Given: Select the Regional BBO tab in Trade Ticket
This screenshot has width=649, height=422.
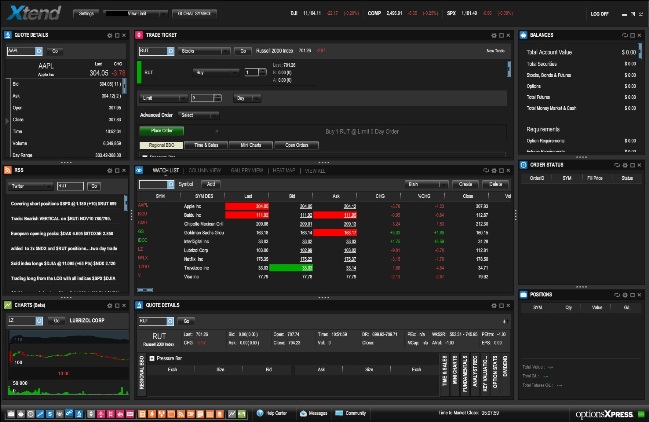Looking at the screenshot, I should (x=161, y=145).
